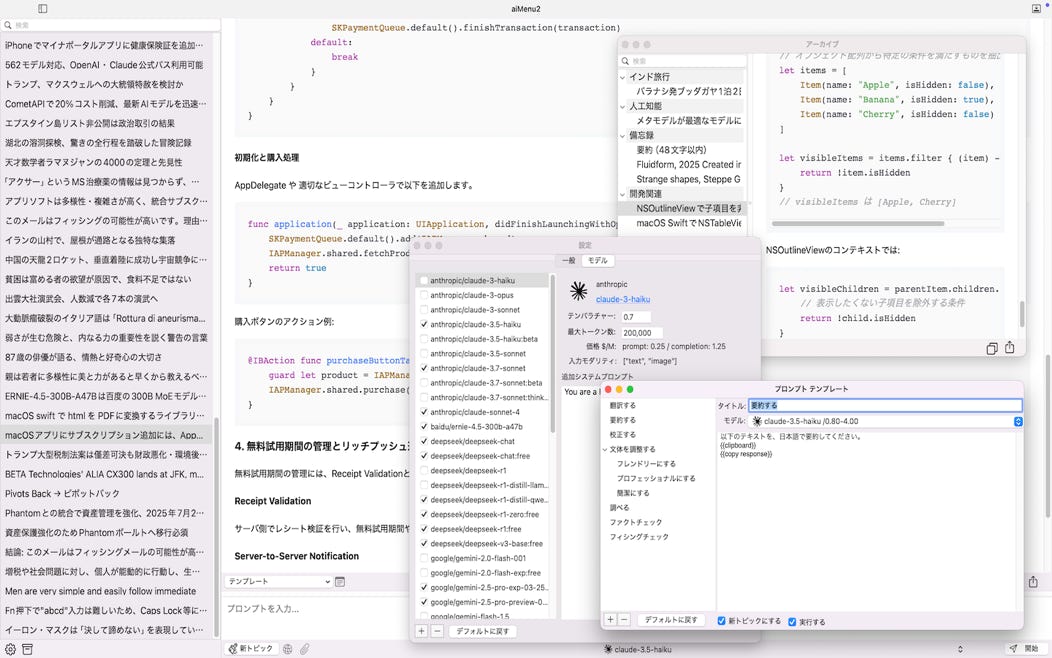
Task: Toggle anthropic/claude-3-haiku checkbox
Action: tap(423, 280)
